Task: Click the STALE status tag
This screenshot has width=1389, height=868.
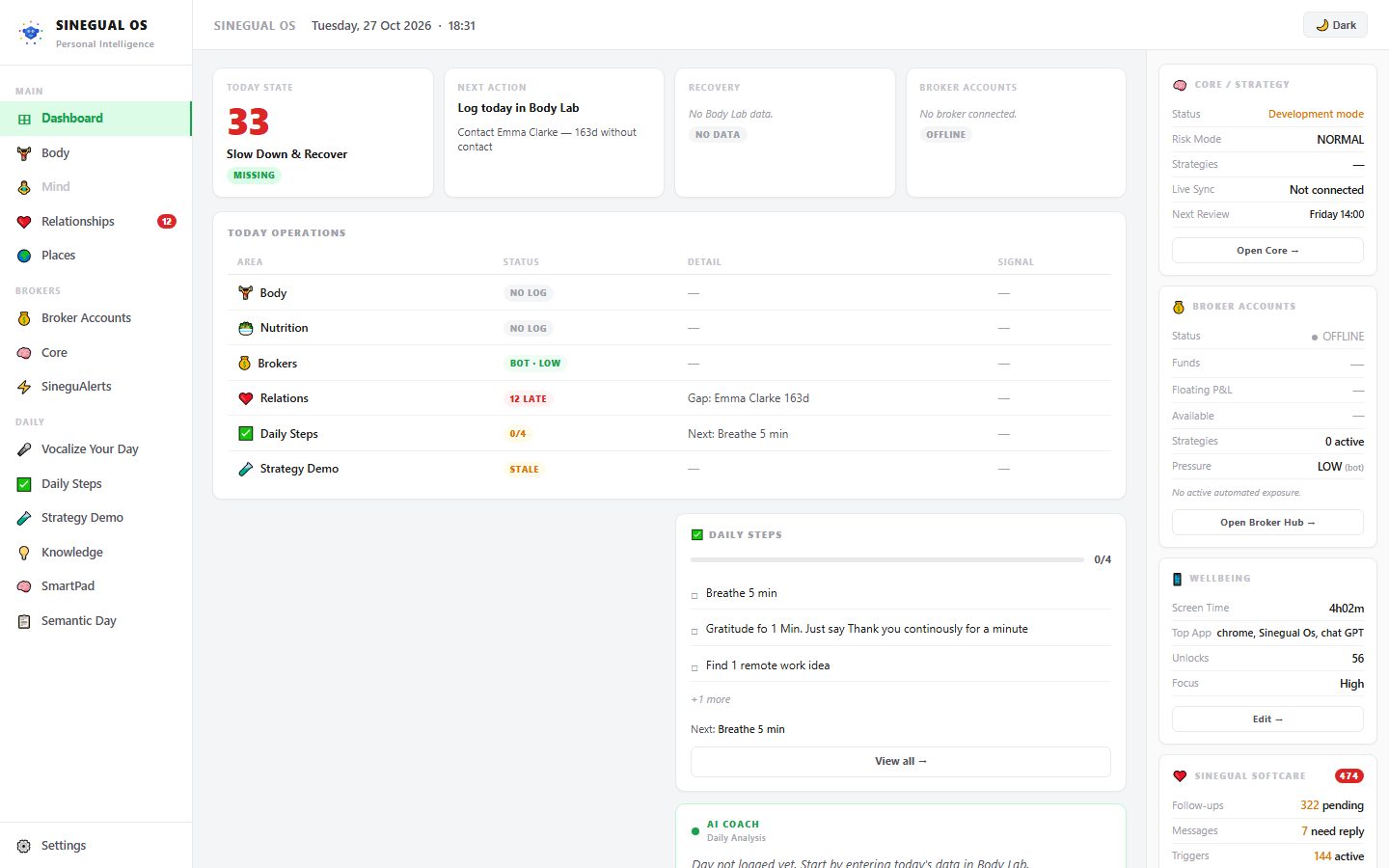Action: pos(524,470)
